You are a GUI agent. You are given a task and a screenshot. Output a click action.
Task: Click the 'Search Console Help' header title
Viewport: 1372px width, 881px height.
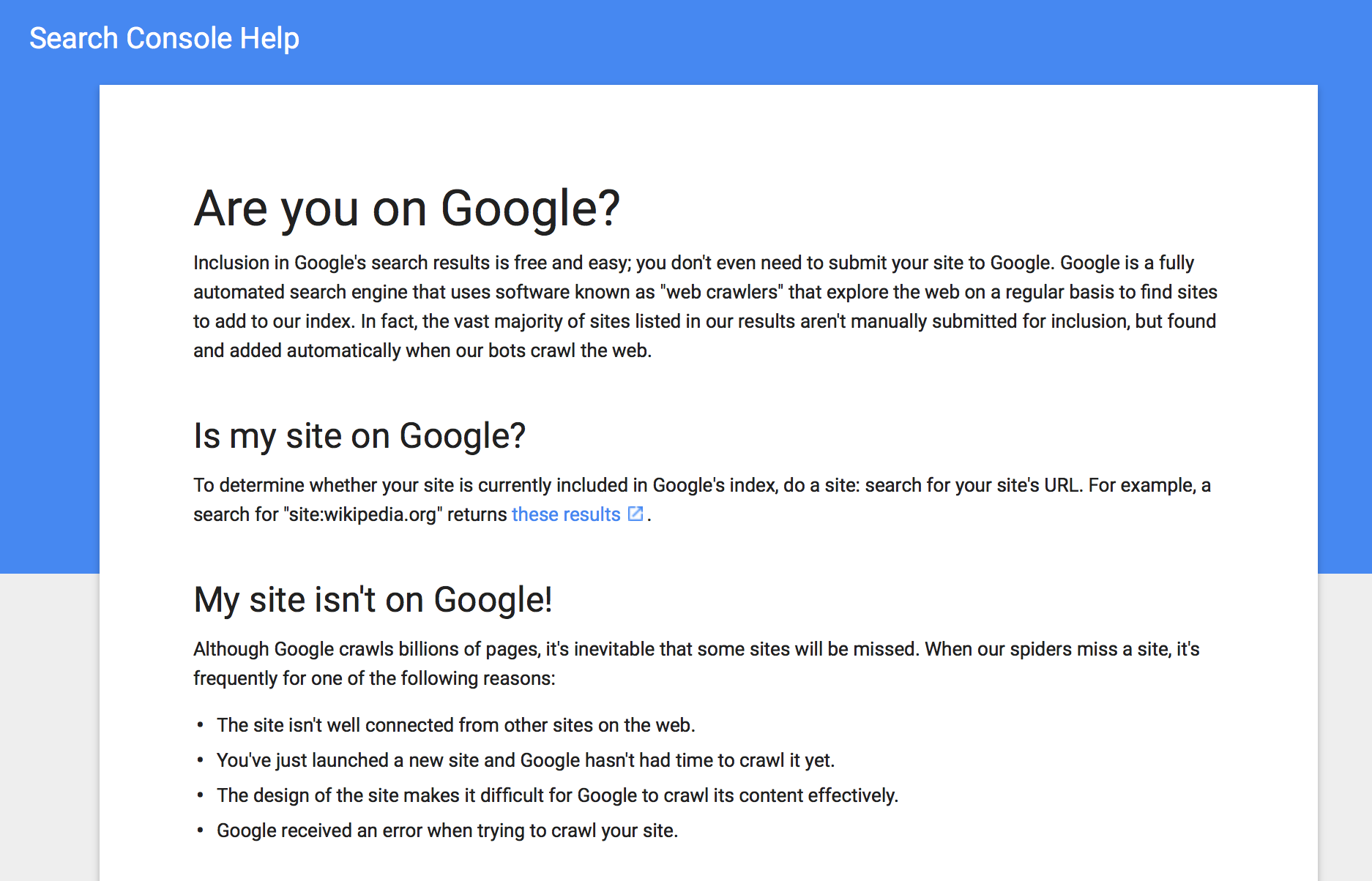coord(164,38)
